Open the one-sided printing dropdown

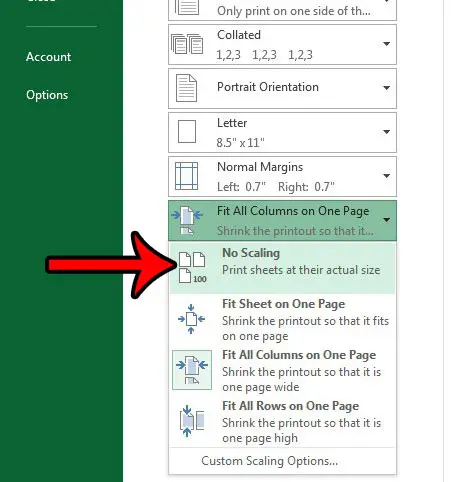282,10
